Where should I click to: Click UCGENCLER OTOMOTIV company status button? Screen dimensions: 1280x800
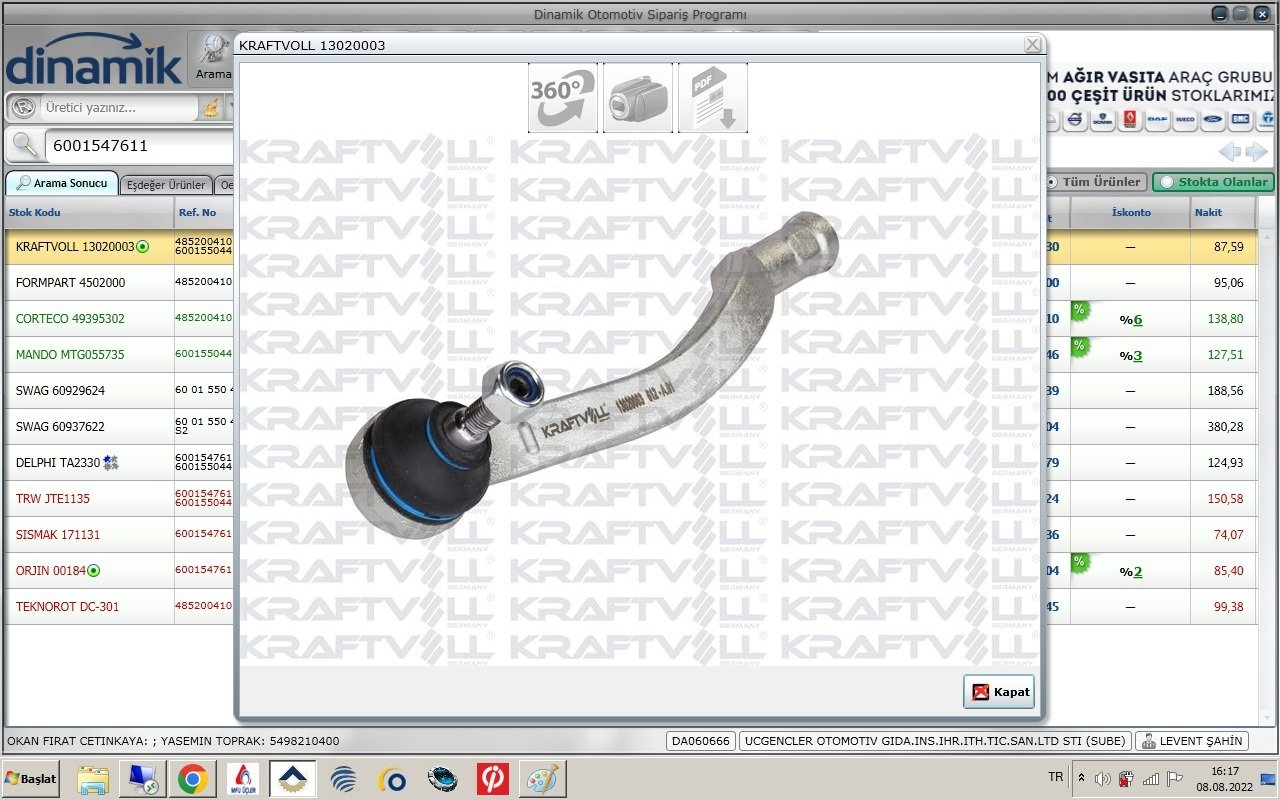click(935, 741)
